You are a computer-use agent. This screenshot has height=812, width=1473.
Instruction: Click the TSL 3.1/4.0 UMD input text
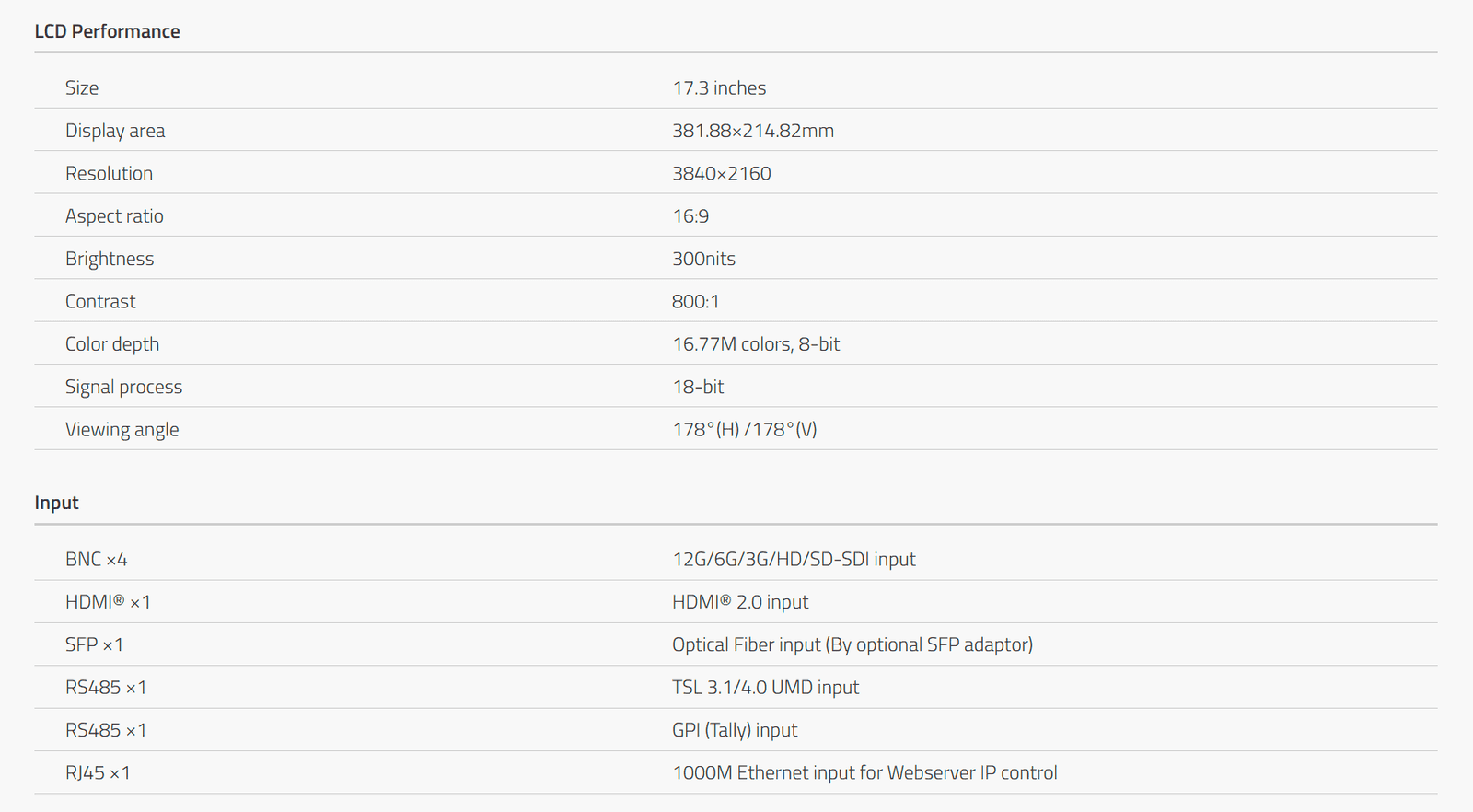765,687
